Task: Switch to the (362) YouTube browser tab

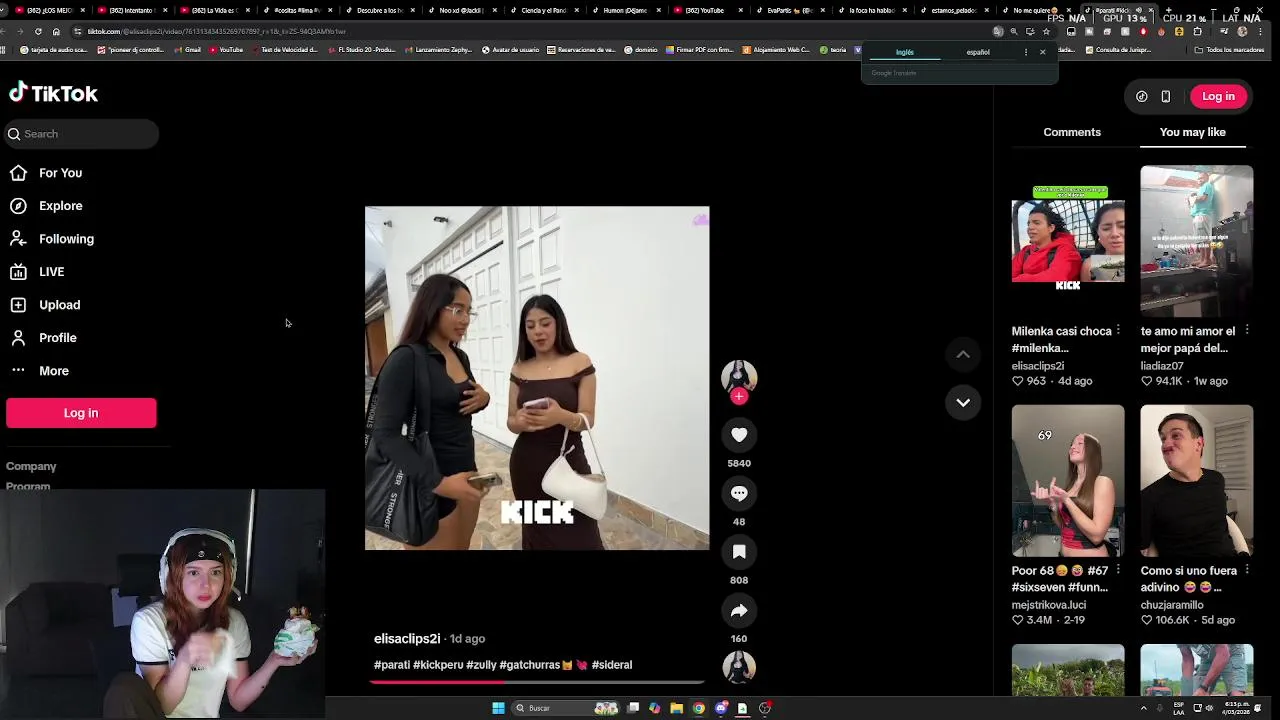Action: point(706,10)
